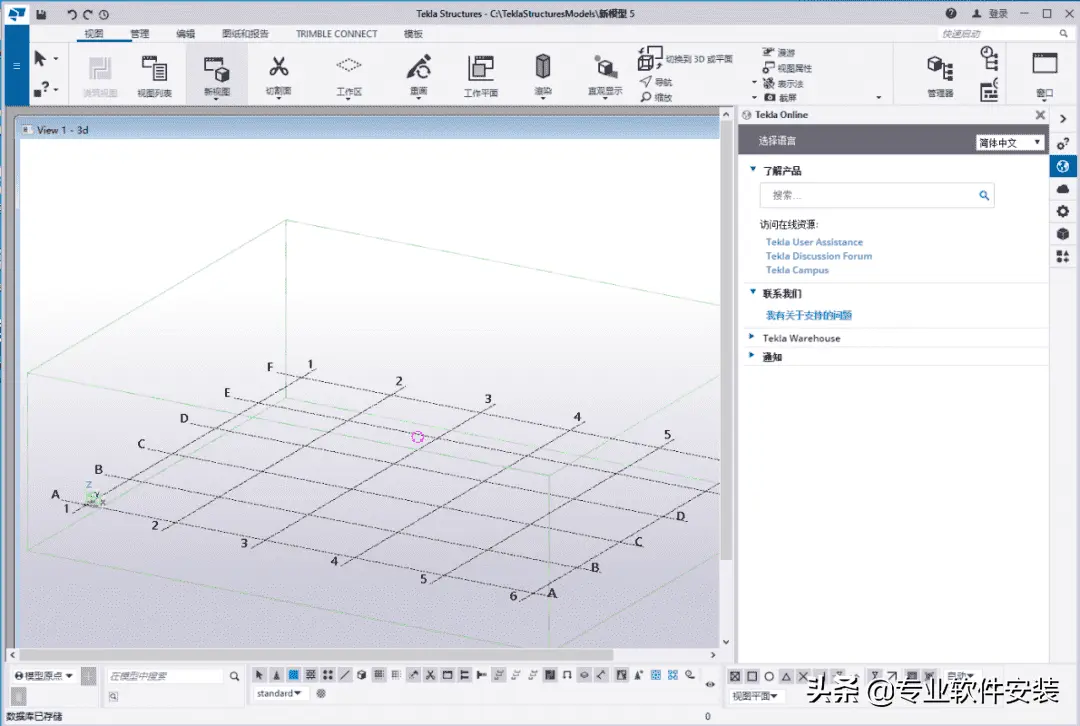Open the gear side-pane icon

[x=1063, y=211]
